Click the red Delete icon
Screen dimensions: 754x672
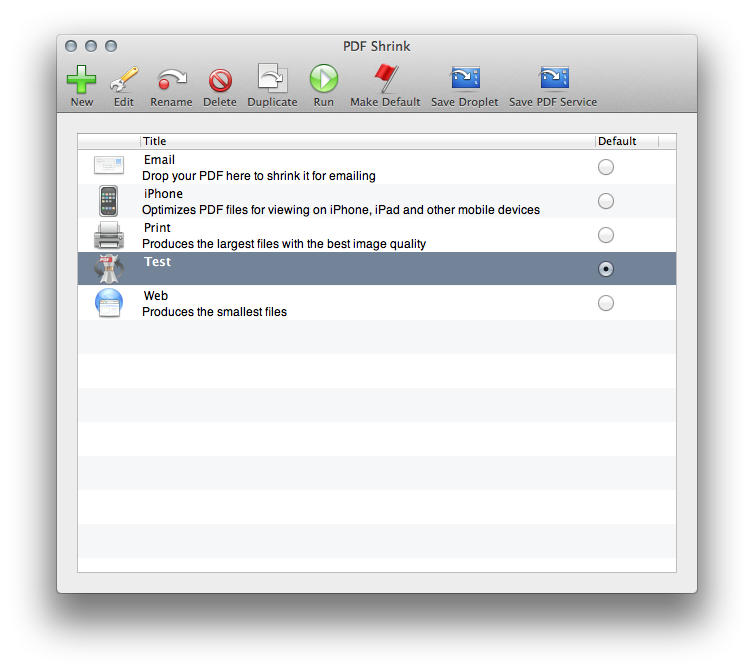(220, 80)
